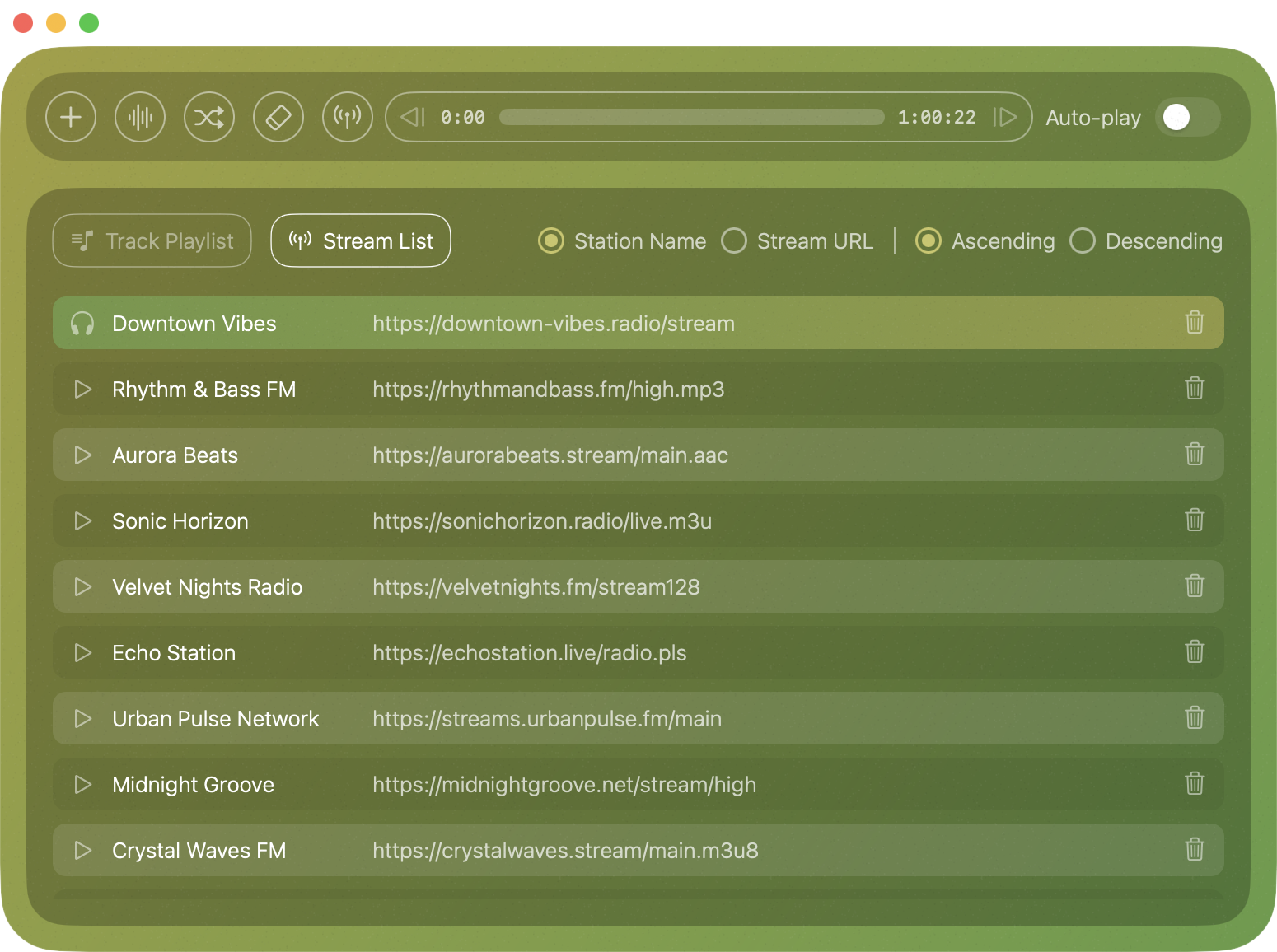Select the Stream List tab
This screenshot has width=1277, height=952.
(361, 241)
